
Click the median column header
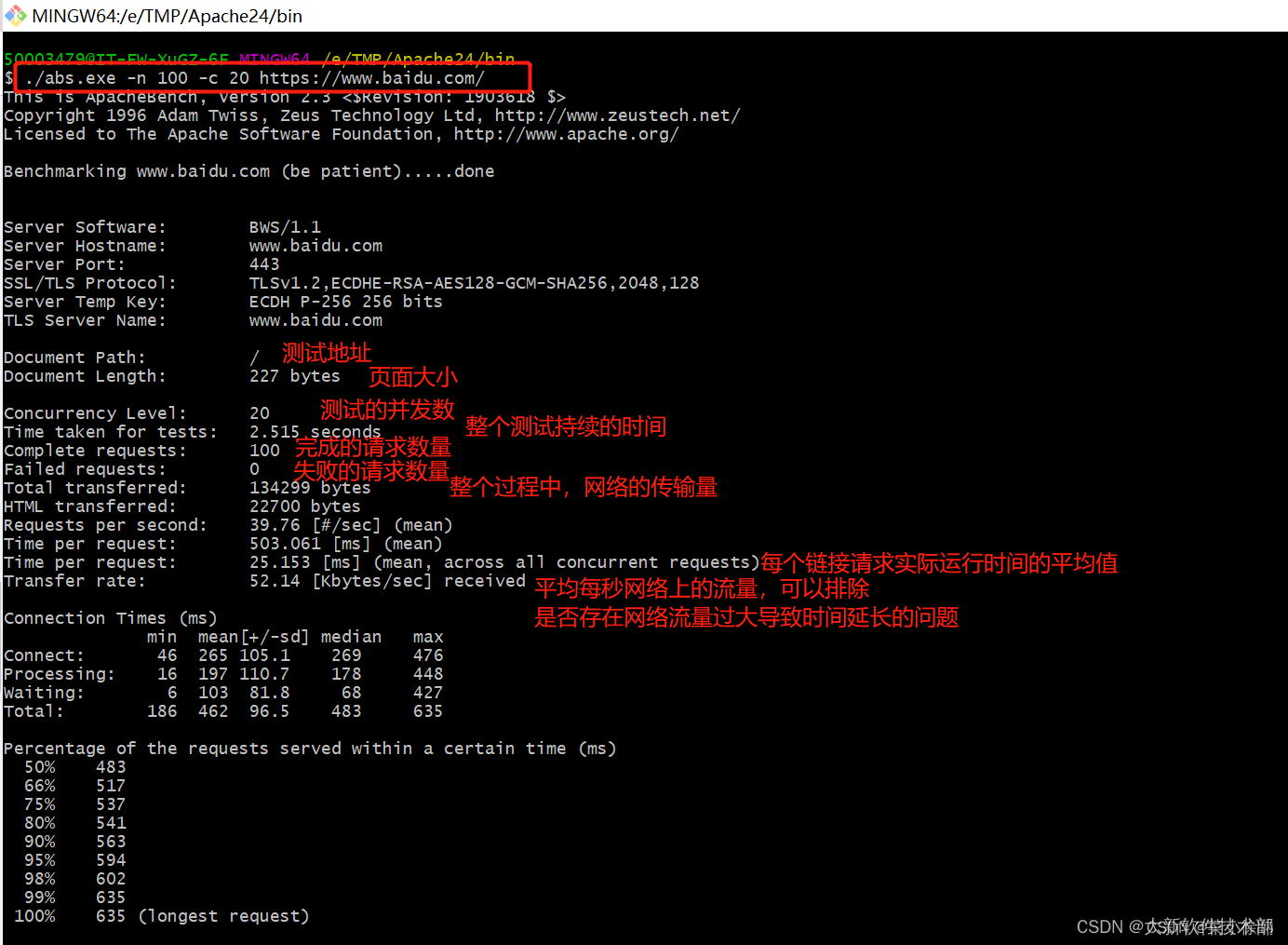tap(351, 637)
